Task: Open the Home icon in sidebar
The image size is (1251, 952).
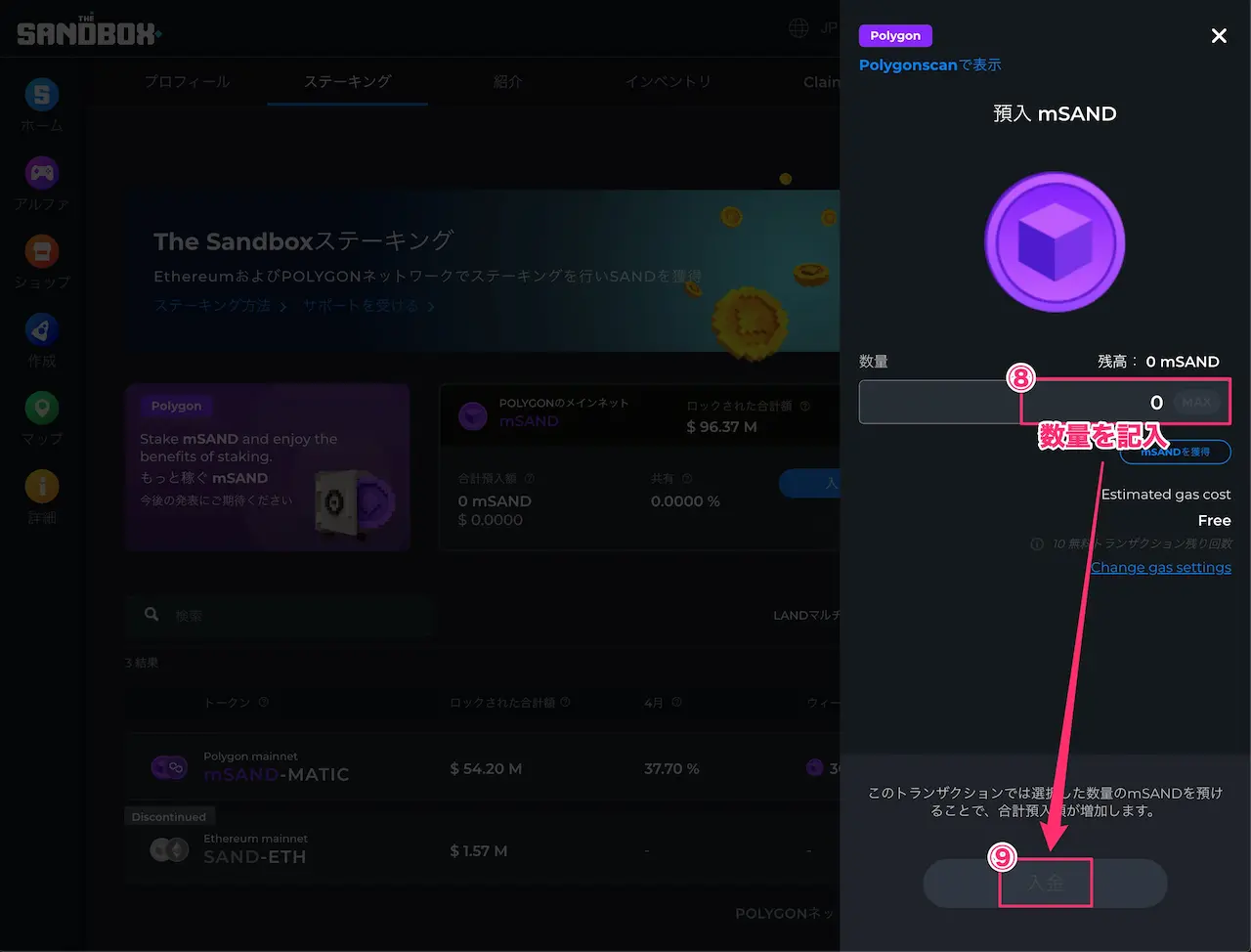Action: pyautogui.click(x=41, y=94)
